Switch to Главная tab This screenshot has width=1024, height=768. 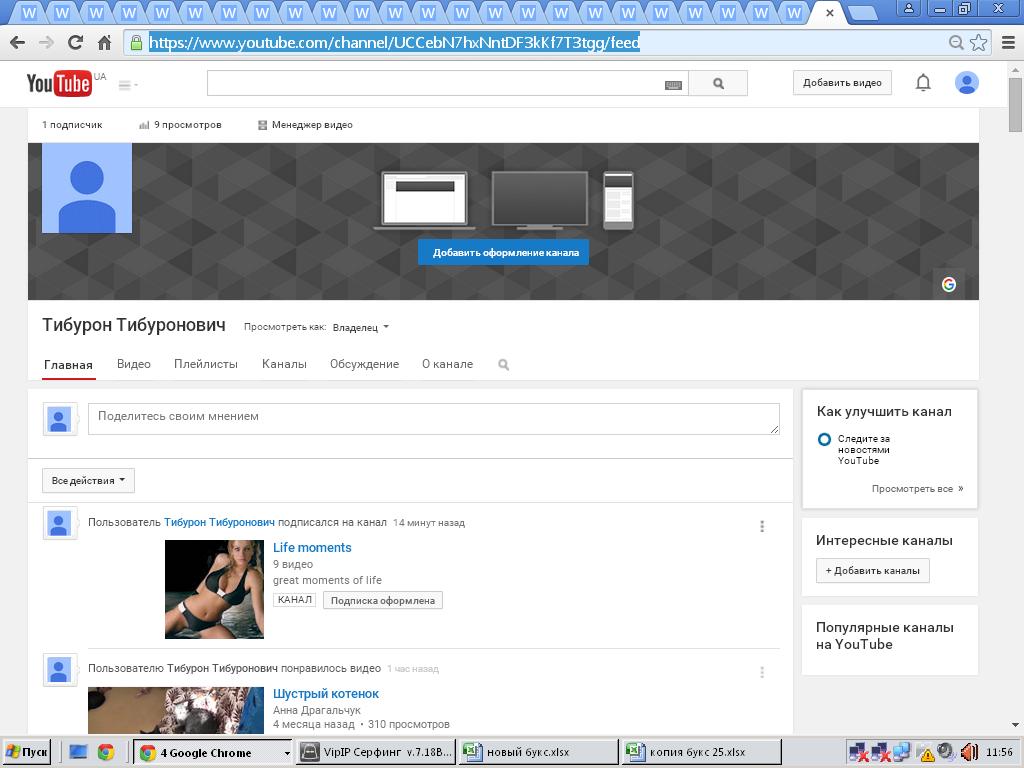69,364
